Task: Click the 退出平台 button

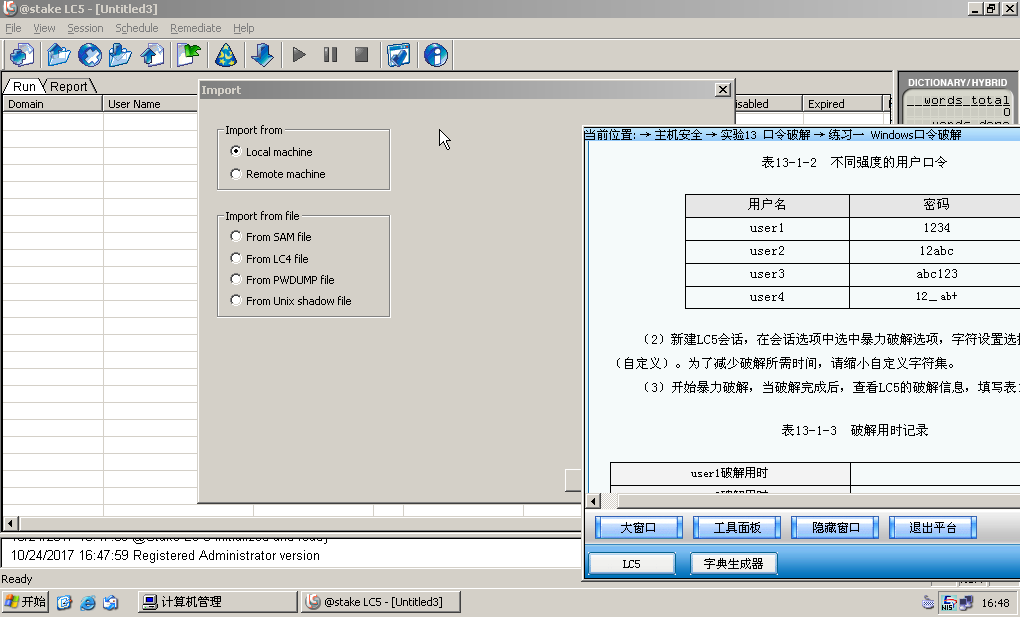Action: [x=933, y=528]
